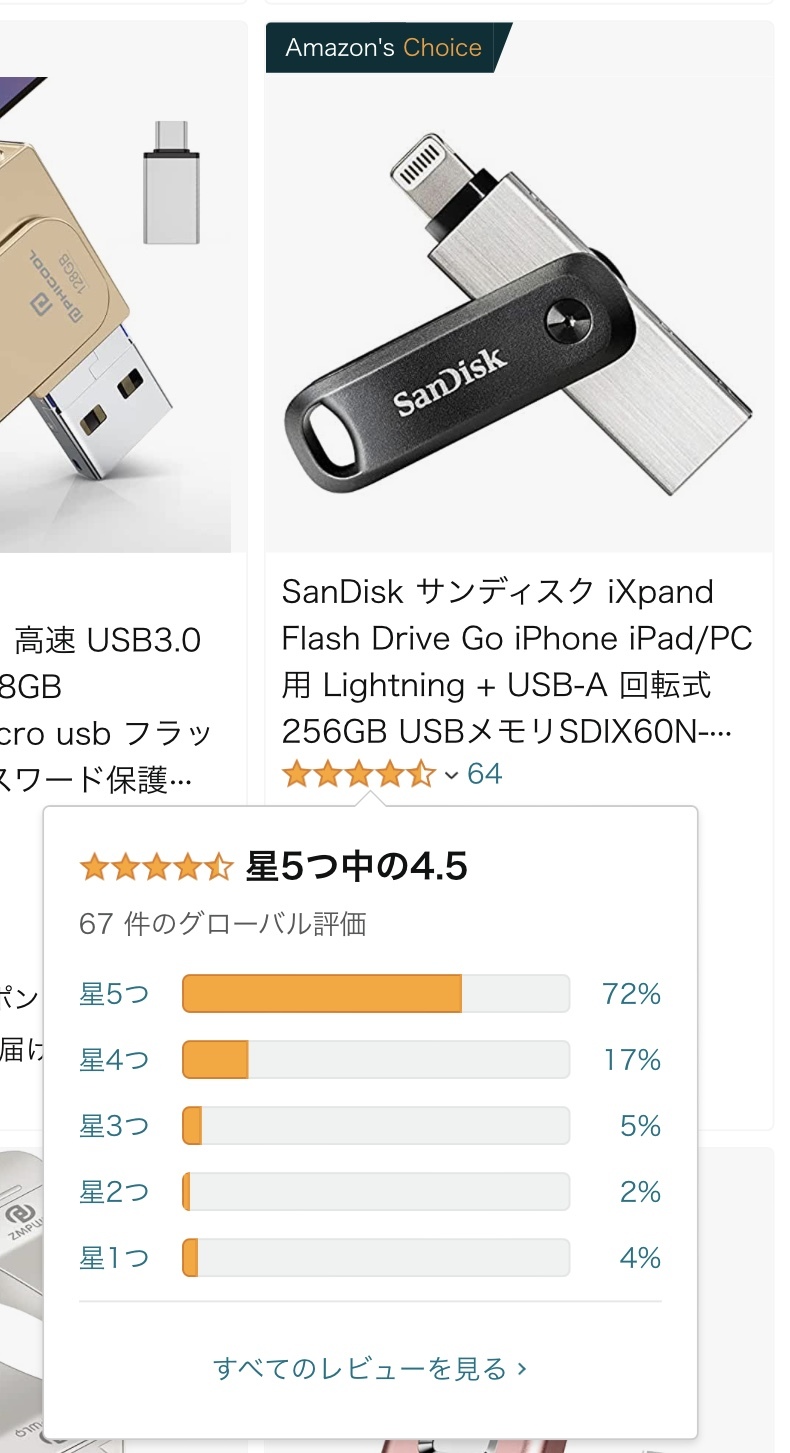Select the 星1つ rating filter label
The image size is (790, 1453).
(x=114, y=1258)
